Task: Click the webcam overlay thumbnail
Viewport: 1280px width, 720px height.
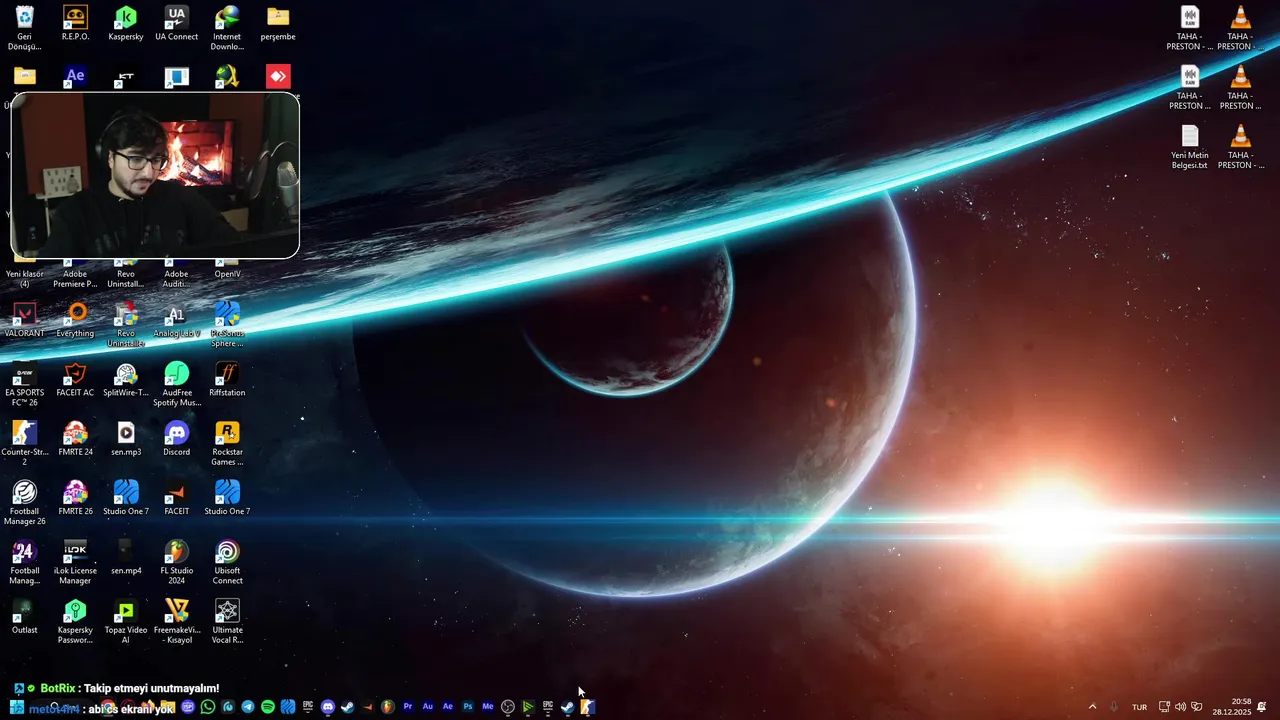Action: tap(155, 176)
